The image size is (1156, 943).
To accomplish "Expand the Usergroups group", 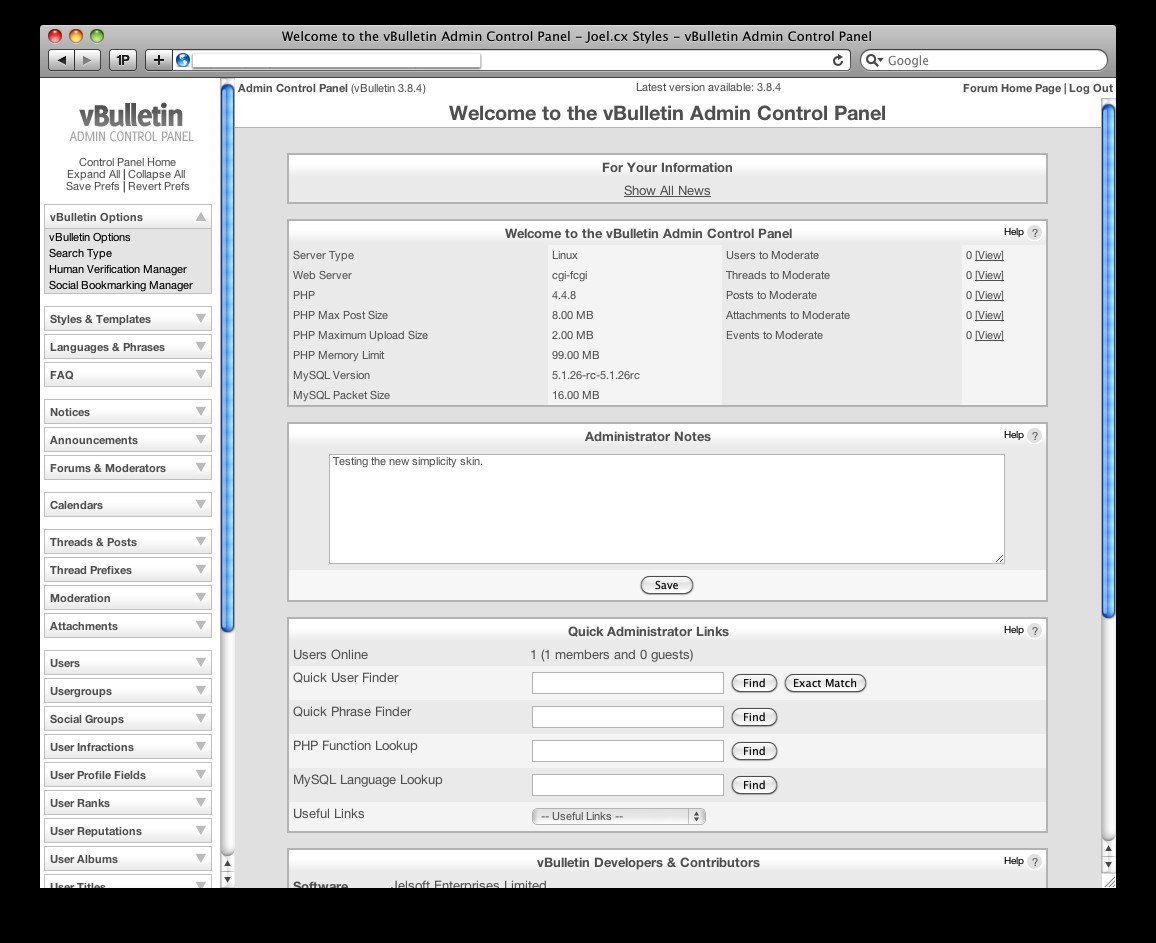I will point(201,690).
